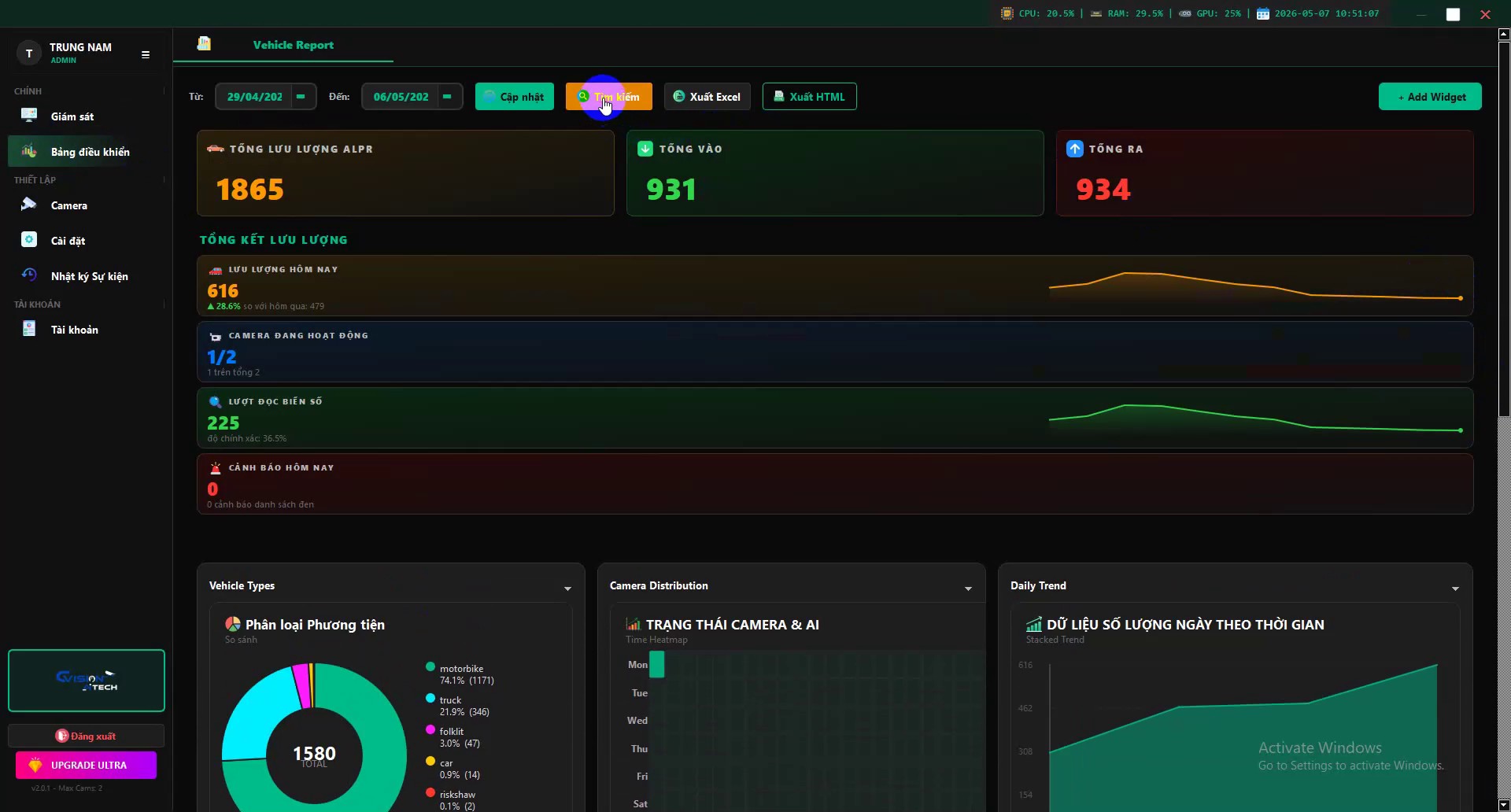Click the UPGRADE ULTRA button
This screenshot has height=812, width=1511.
point(87,765)
